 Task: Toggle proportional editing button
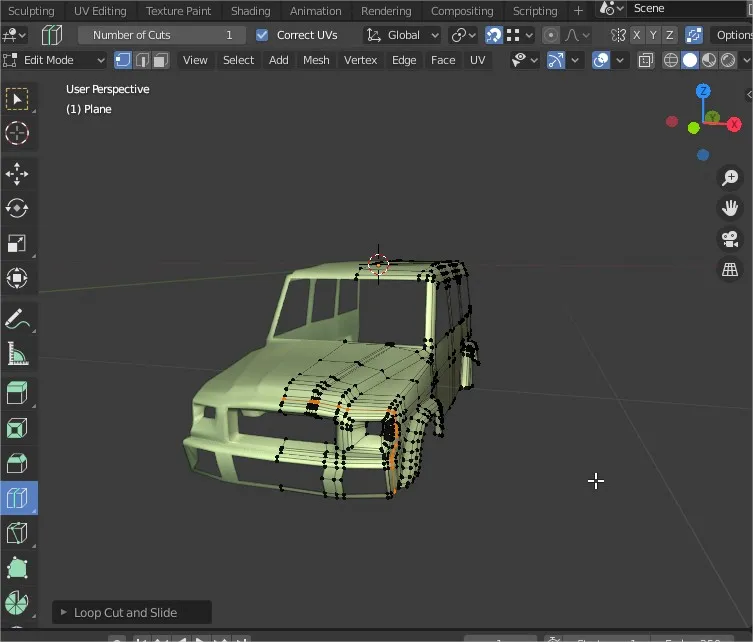(x=551, y=35)
